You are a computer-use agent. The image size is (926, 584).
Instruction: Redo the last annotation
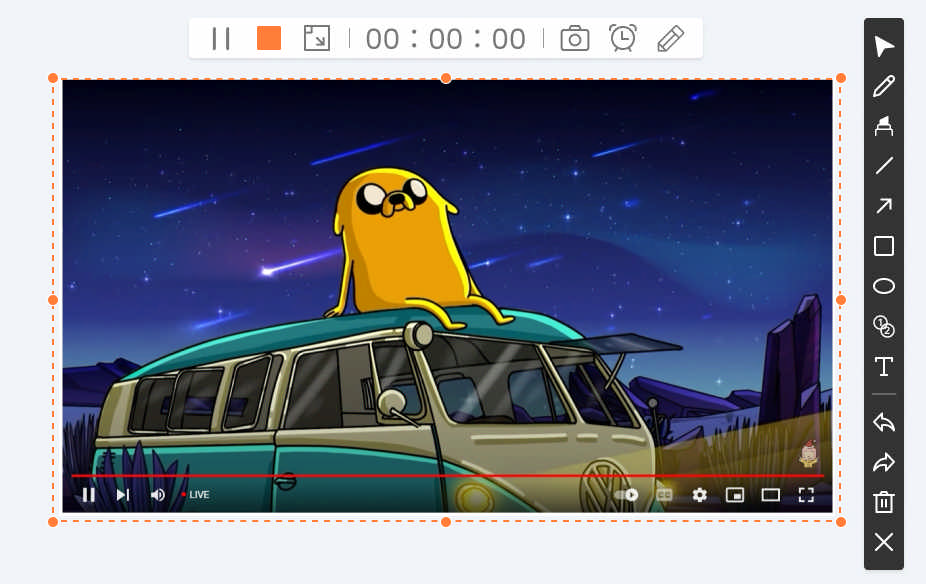(884, 462)
